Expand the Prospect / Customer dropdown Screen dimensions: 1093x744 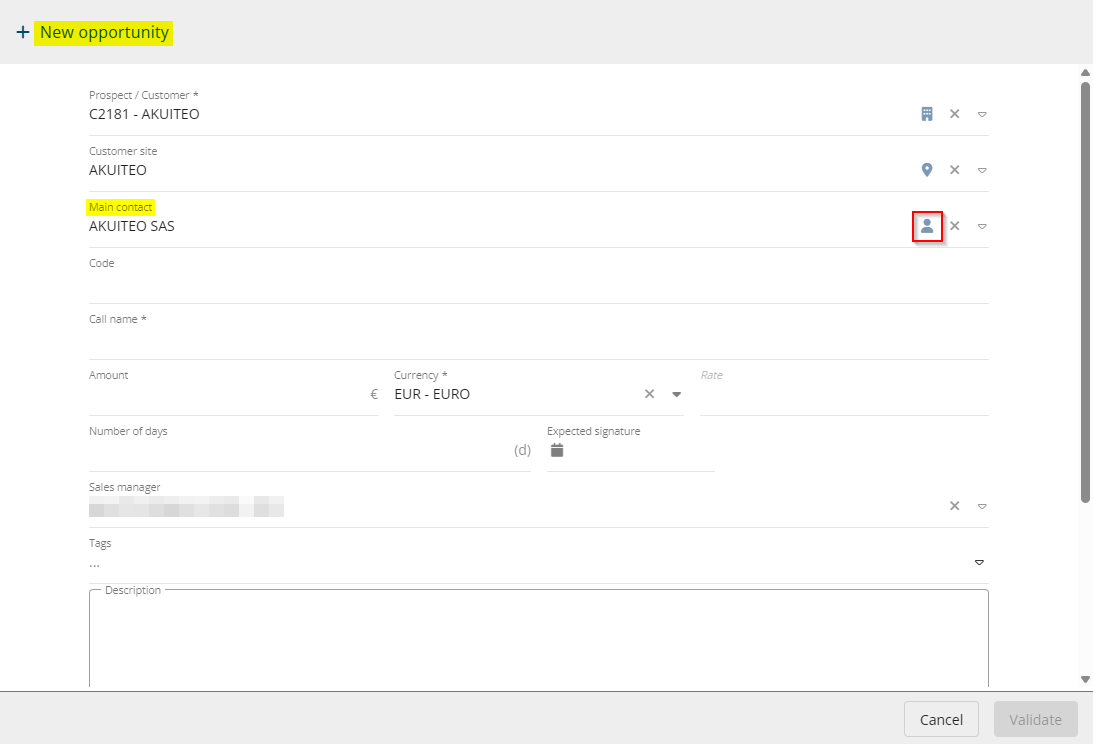click(982, 114)
